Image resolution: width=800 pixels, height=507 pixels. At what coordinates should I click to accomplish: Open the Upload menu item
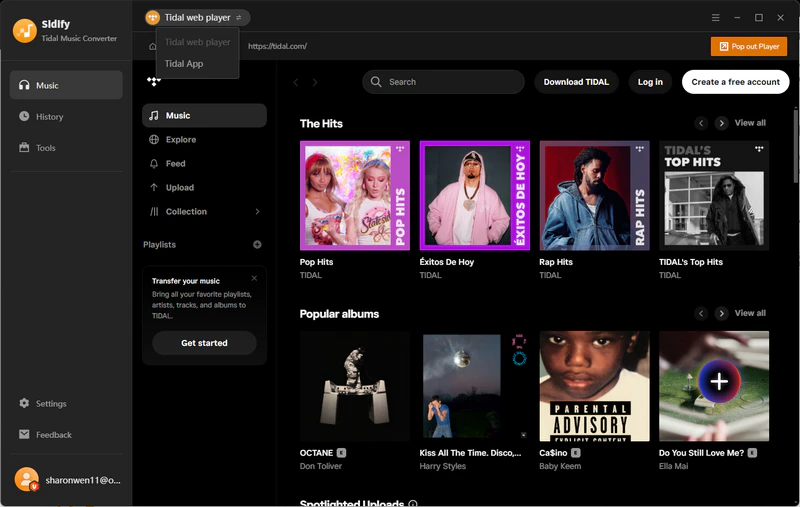[x=204, y=187]
